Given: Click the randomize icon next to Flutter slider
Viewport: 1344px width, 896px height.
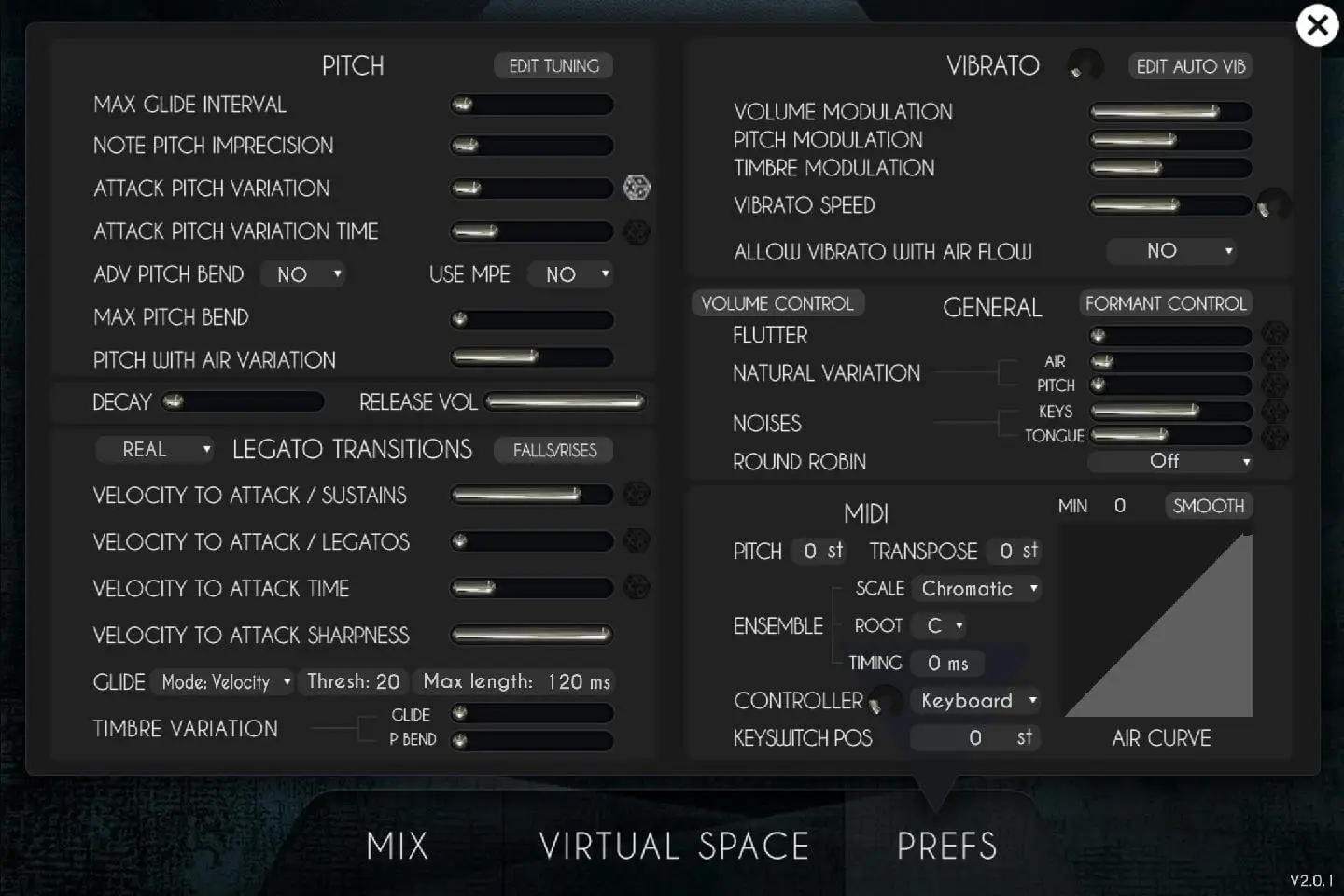Looking at the screenshot, I should [1275, 333].
